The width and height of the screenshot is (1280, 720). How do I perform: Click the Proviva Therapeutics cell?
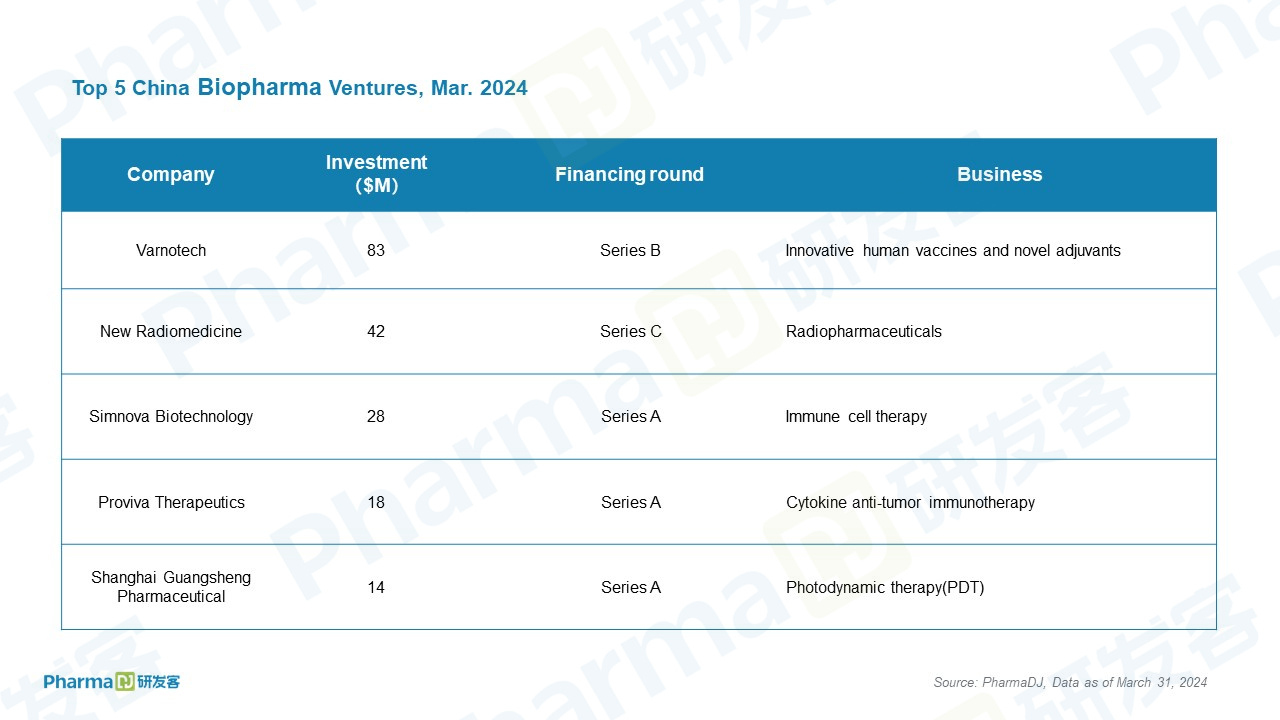pos(171,502)
